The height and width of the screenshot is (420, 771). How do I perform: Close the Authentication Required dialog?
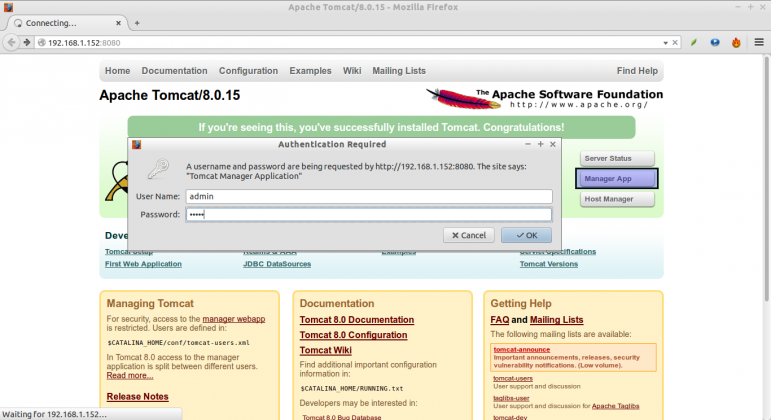(553, 144)
